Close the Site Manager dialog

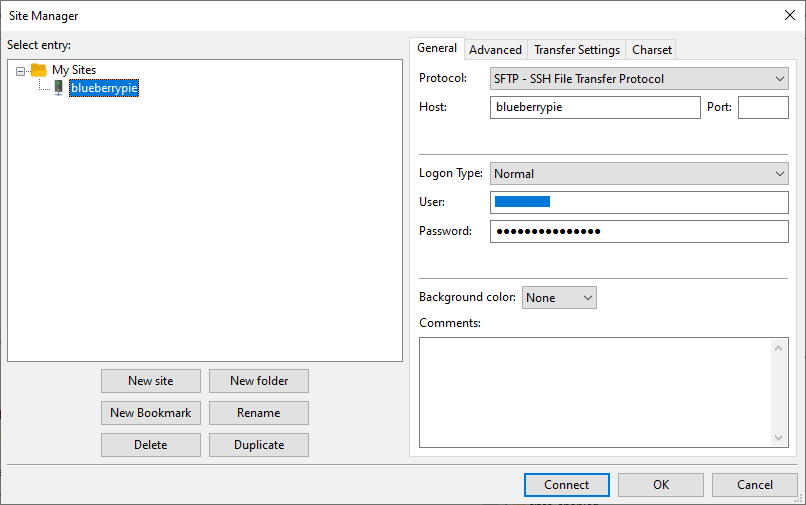coord(790,15)
